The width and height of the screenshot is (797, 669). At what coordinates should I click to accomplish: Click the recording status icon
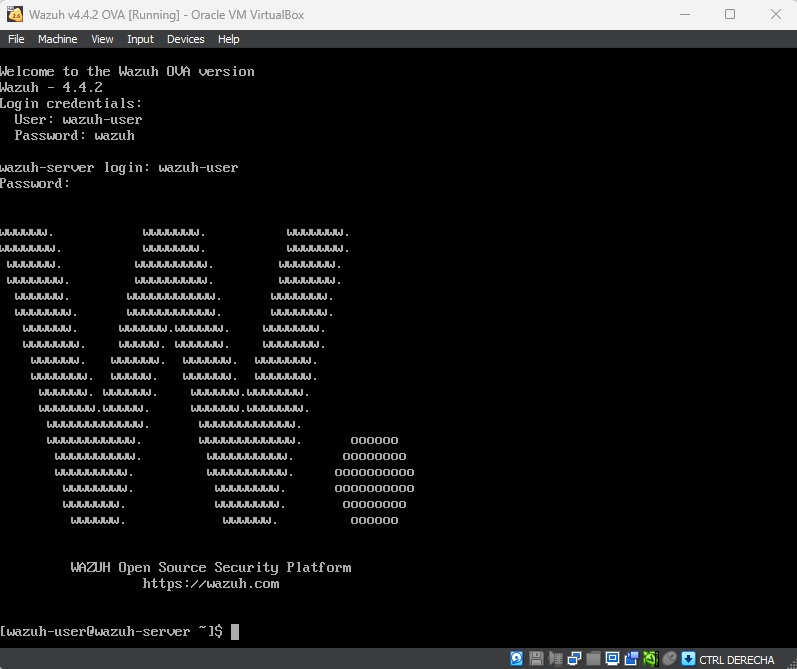click(631, 659)
